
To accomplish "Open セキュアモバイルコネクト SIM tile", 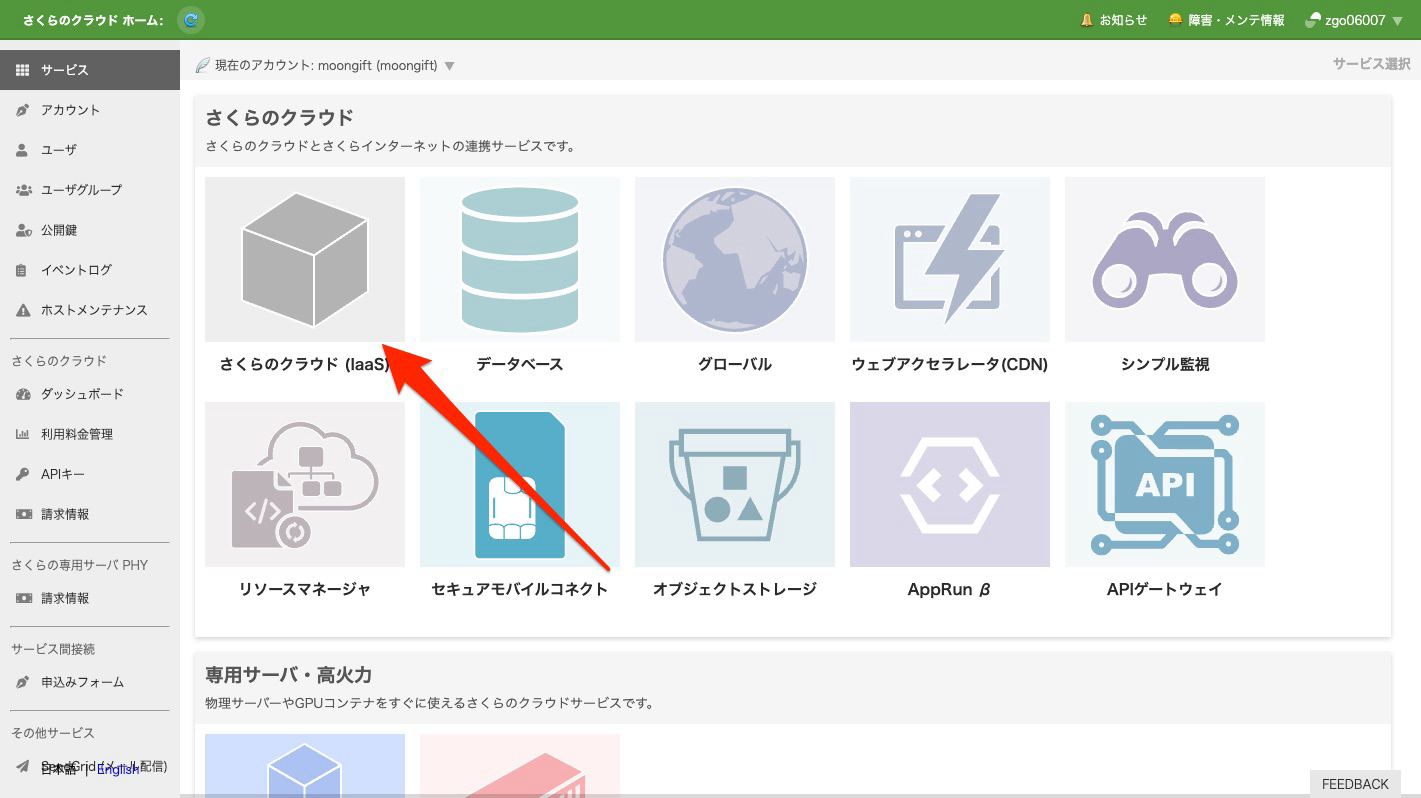I will click(520, 502).
